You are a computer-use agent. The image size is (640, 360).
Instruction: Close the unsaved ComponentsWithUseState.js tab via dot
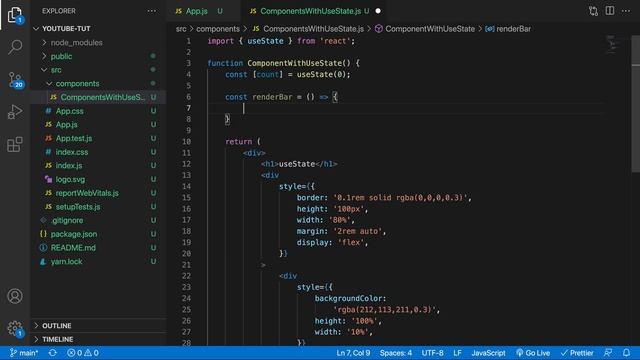pos(378,11)
